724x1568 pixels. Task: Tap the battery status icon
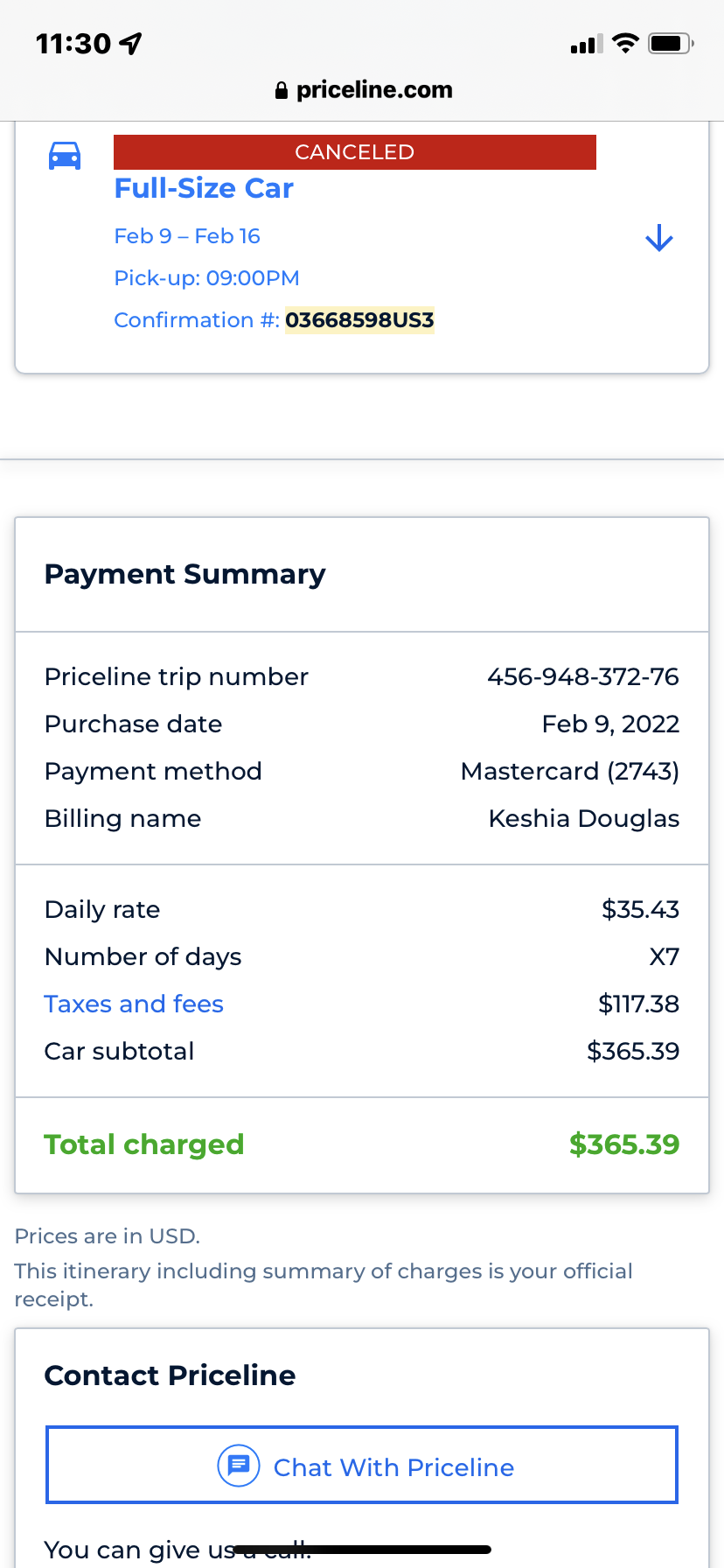tap(671, 43)
